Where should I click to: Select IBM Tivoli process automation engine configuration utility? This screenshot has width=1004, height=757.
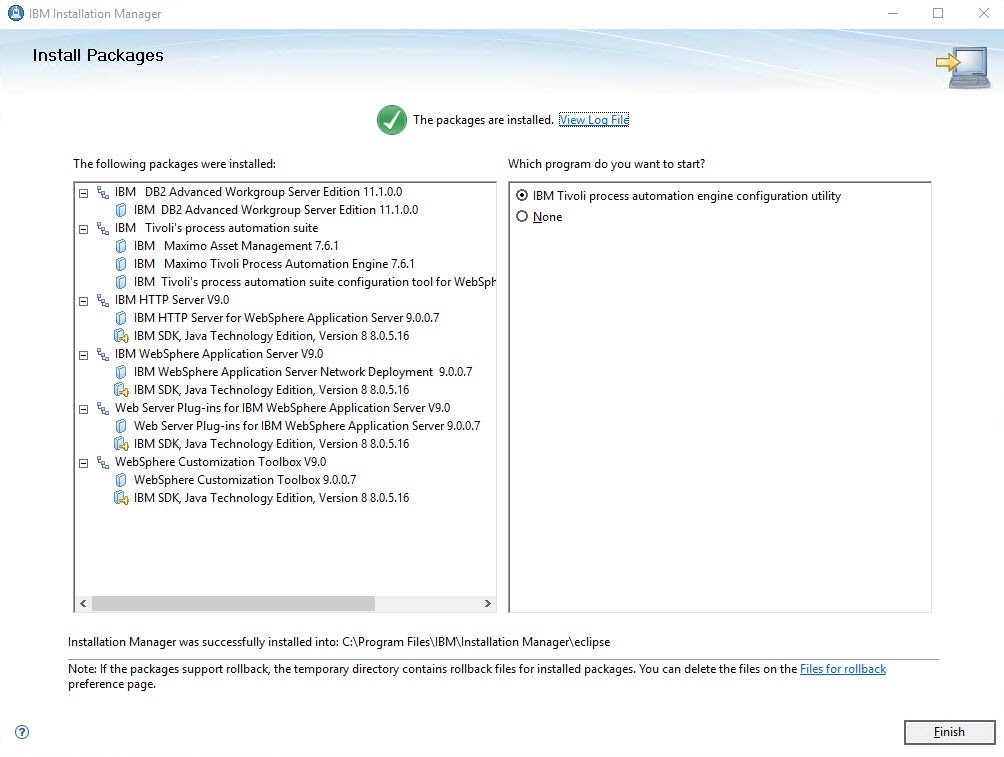522,195
